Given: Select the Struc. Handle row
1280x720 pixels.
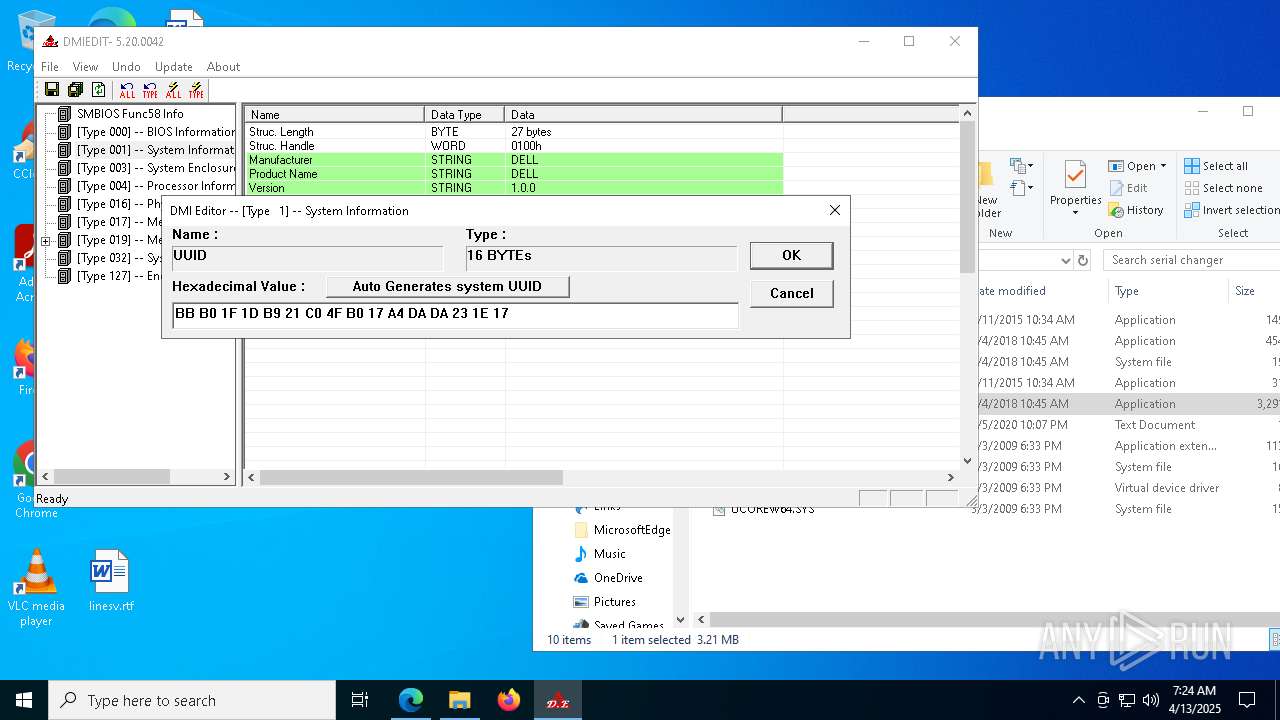Looking at the screenshot, I should click(x=514, y=146).
